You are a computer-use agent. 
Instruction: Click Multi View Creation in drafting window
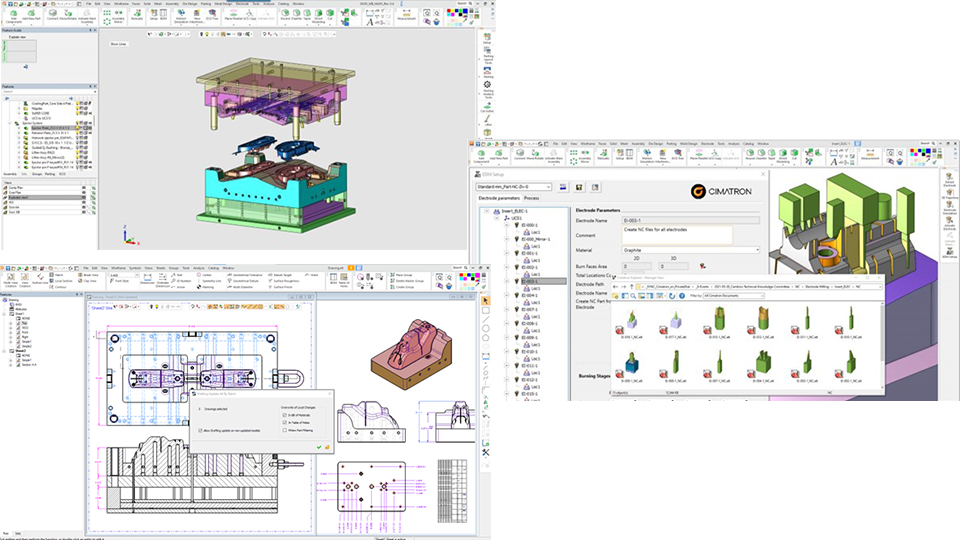point(10,280)
